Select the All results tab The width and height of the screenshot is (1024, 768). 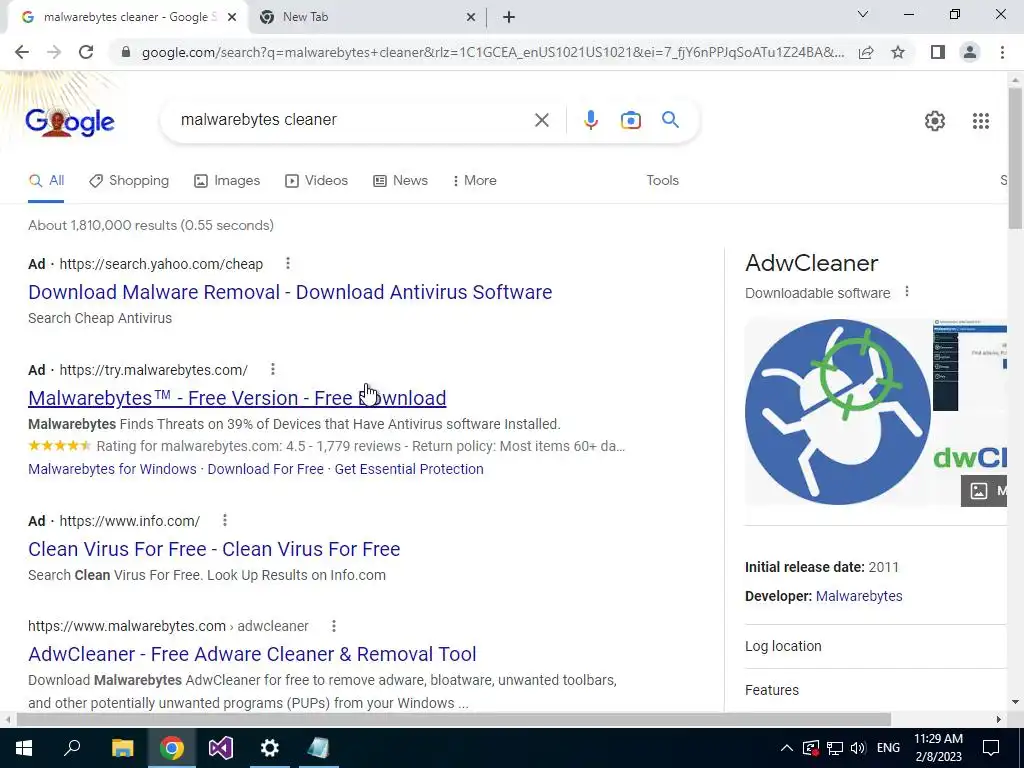[x=46, y=181]
